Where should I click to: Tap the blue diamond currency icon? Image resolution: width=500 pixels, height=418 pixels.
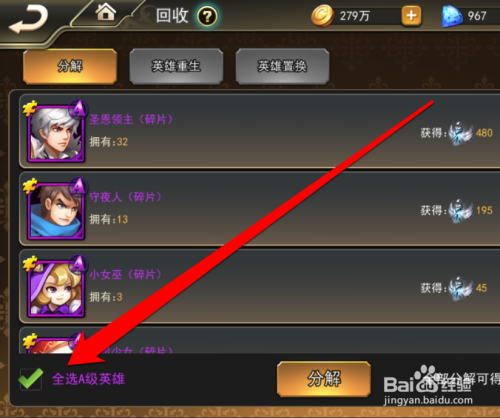(452, 16)
